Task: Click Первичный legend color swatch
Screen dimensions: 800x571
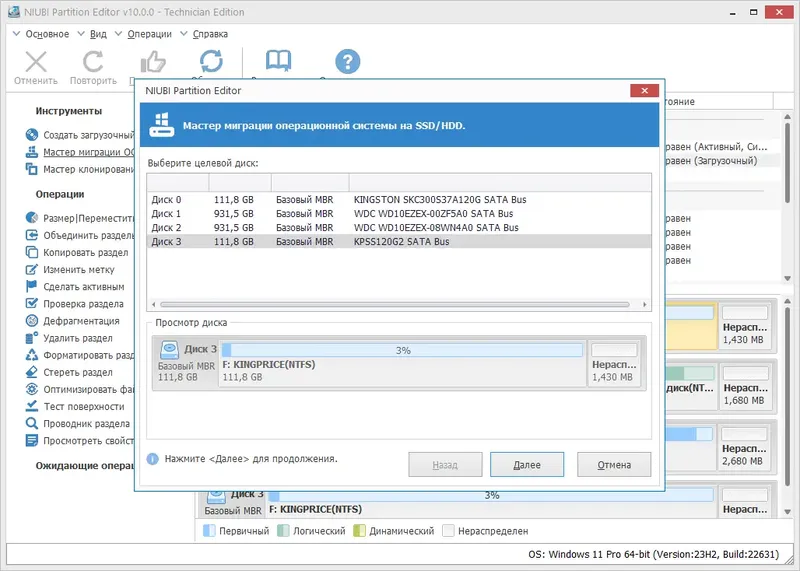Action: pyautogui.click(x=209, y=531)
